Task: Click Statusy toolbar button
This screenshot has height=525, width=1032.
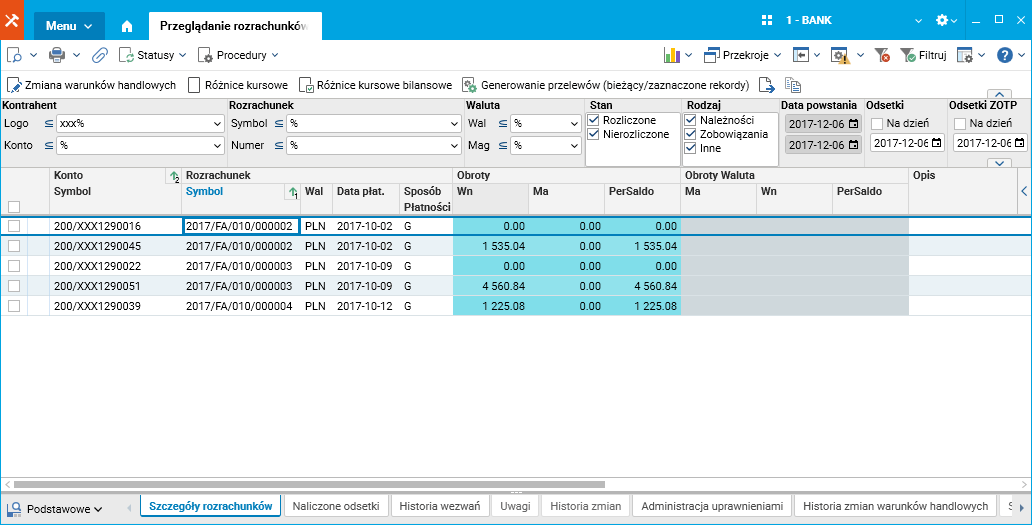Action: coord(153,55)
